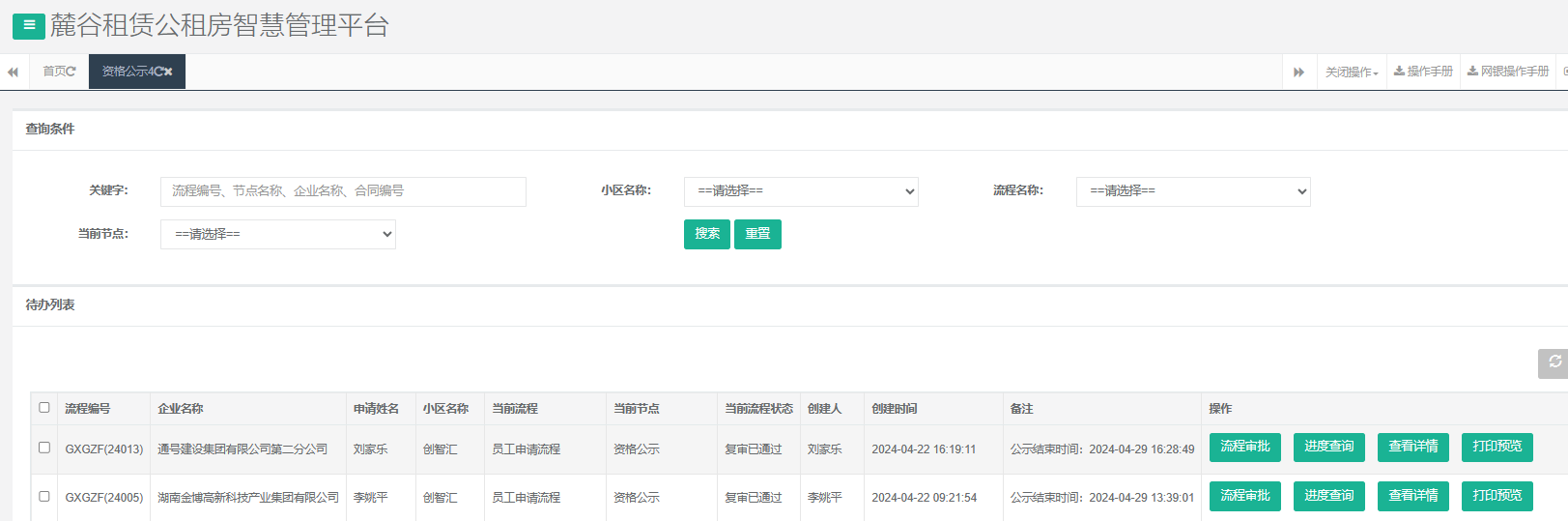1568x521 pixels.
Task: Download the 网银操作手册 manual
Action: pos(1507,72)
